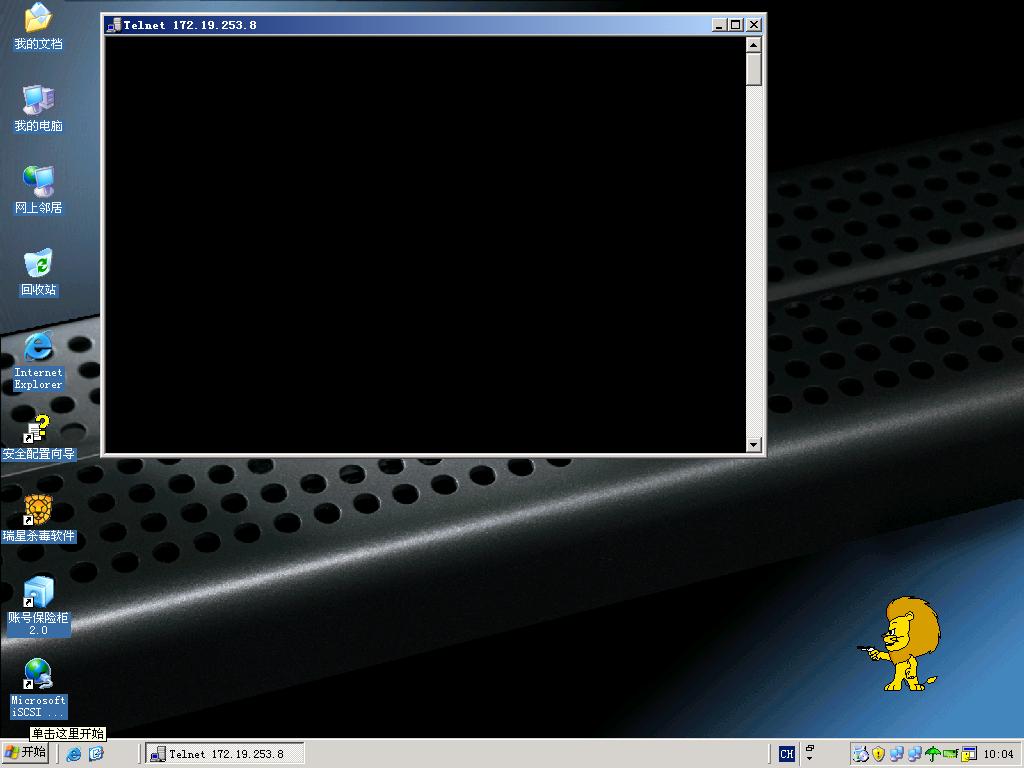Click the green hardware card tray icon
1024x768 pixels.
[x=950, y=754]
